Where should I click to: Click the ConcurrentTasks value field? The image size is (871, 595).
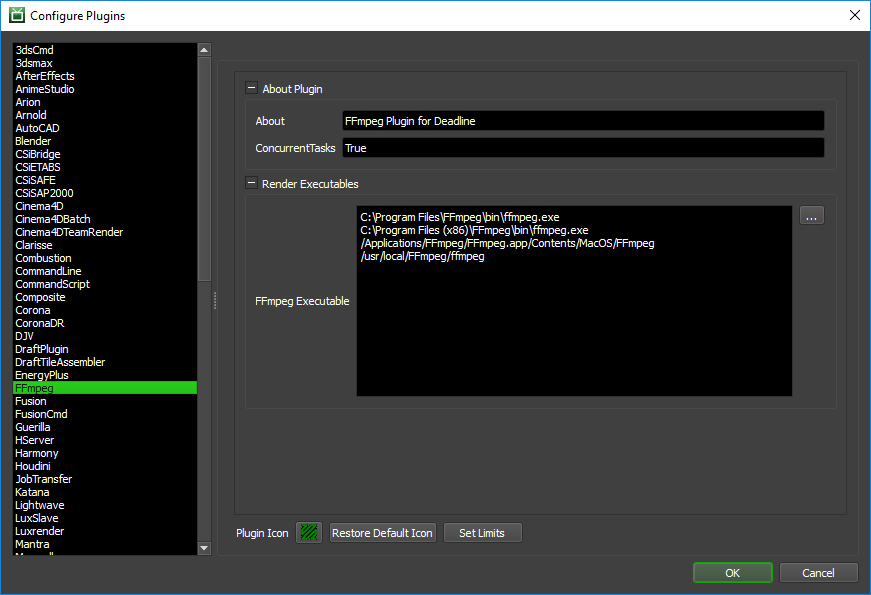(x=582, y=148)
